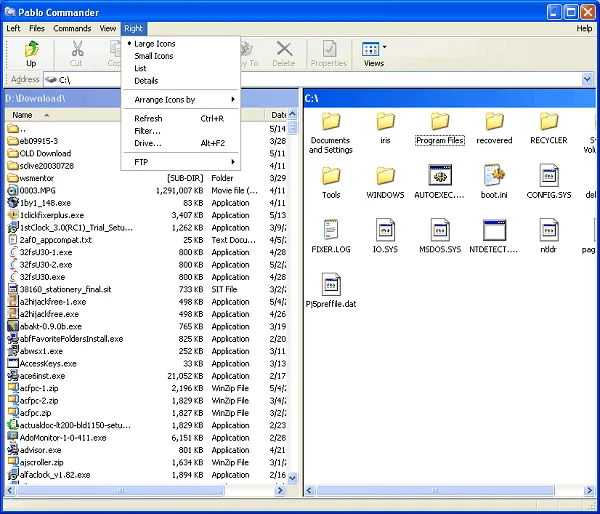Image resolution: width=600 pixels, height=514 pixels.
Task: Choose Refresh from the Right menu
Action: coord(181,119)
